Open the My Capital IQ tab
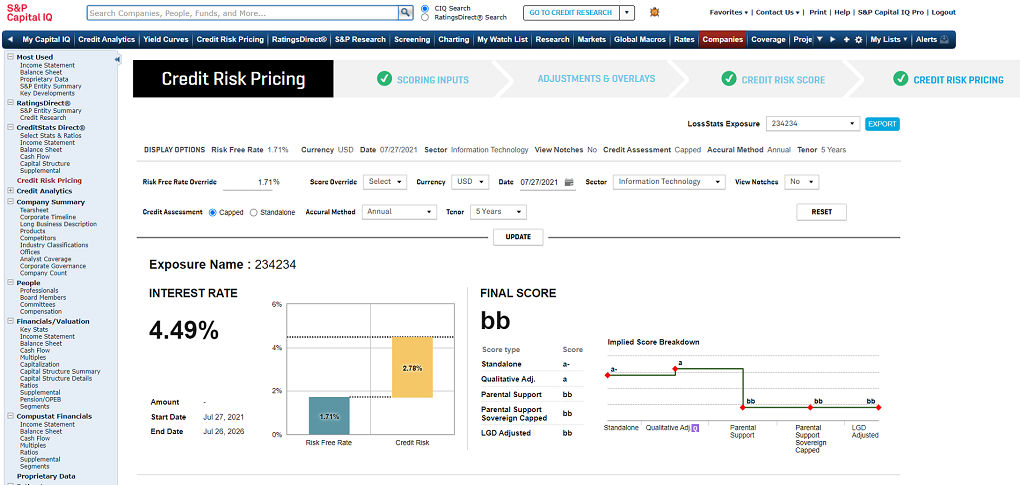1020x485 pixels. (x=46, y=40)
